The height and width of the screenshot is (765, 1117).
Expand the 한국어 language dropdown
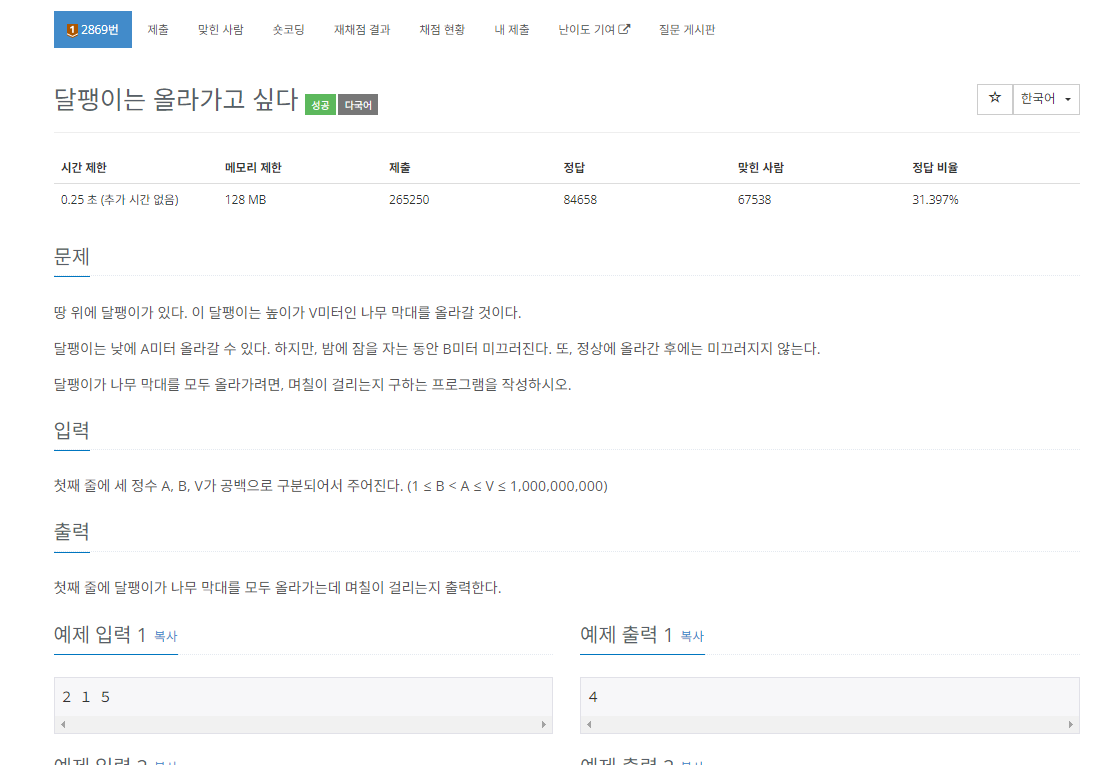coord(1046,99)
